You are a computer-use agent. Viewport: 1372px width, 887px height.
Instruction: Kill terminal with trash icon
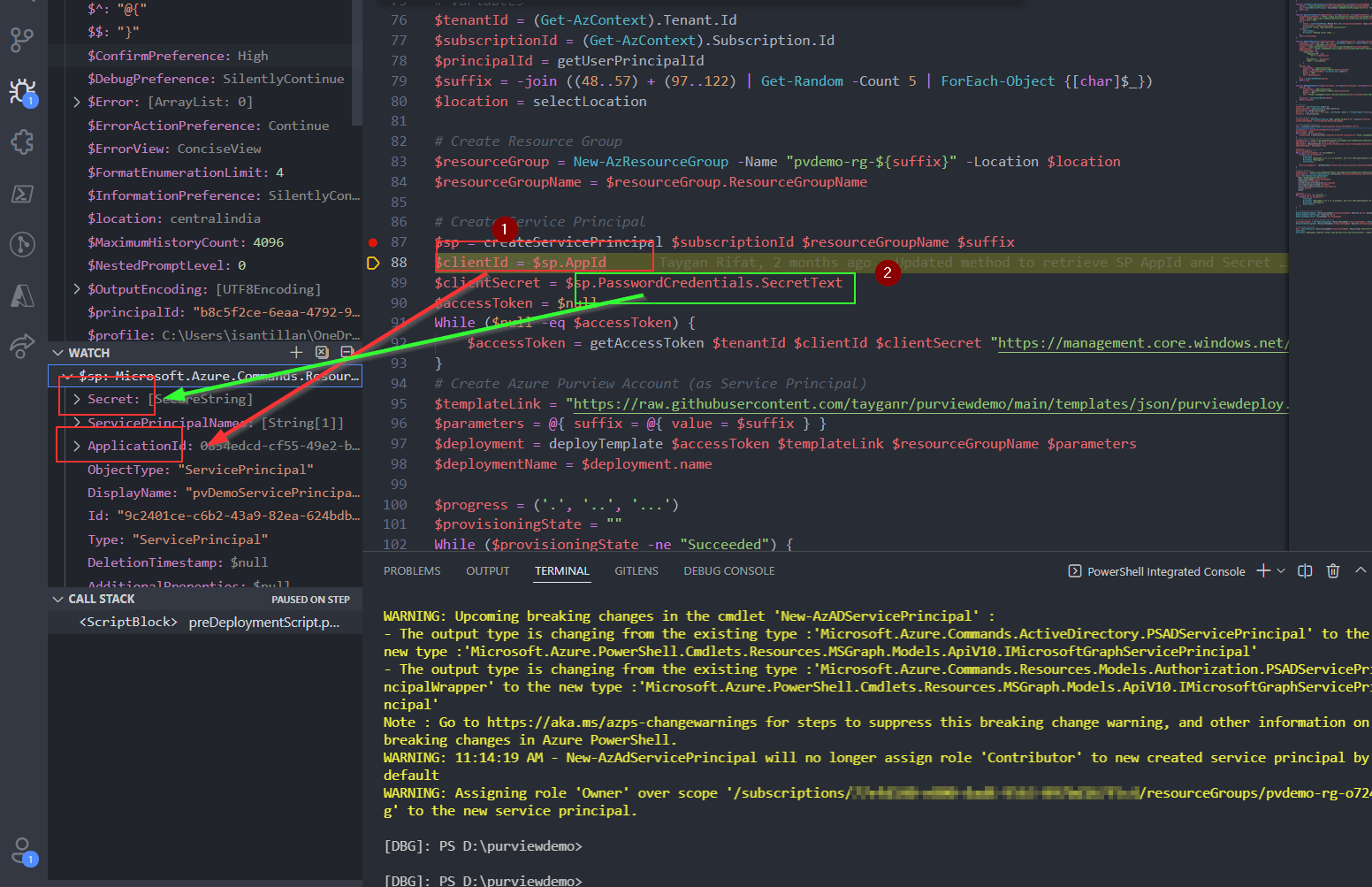pos(1333,570)
